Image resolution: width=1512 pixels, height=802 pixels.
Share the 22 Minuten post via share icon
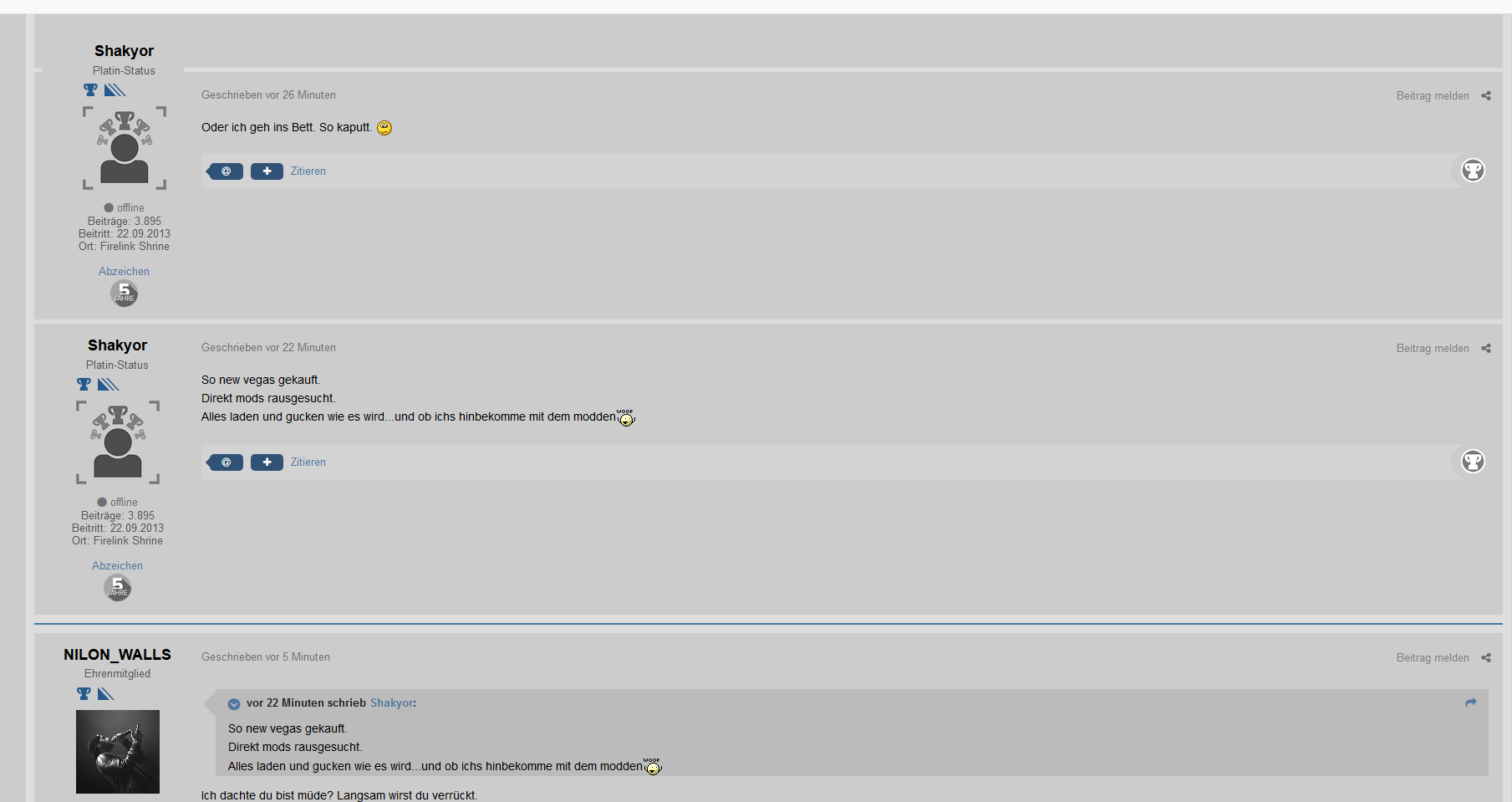click(x=1486, y=349)
